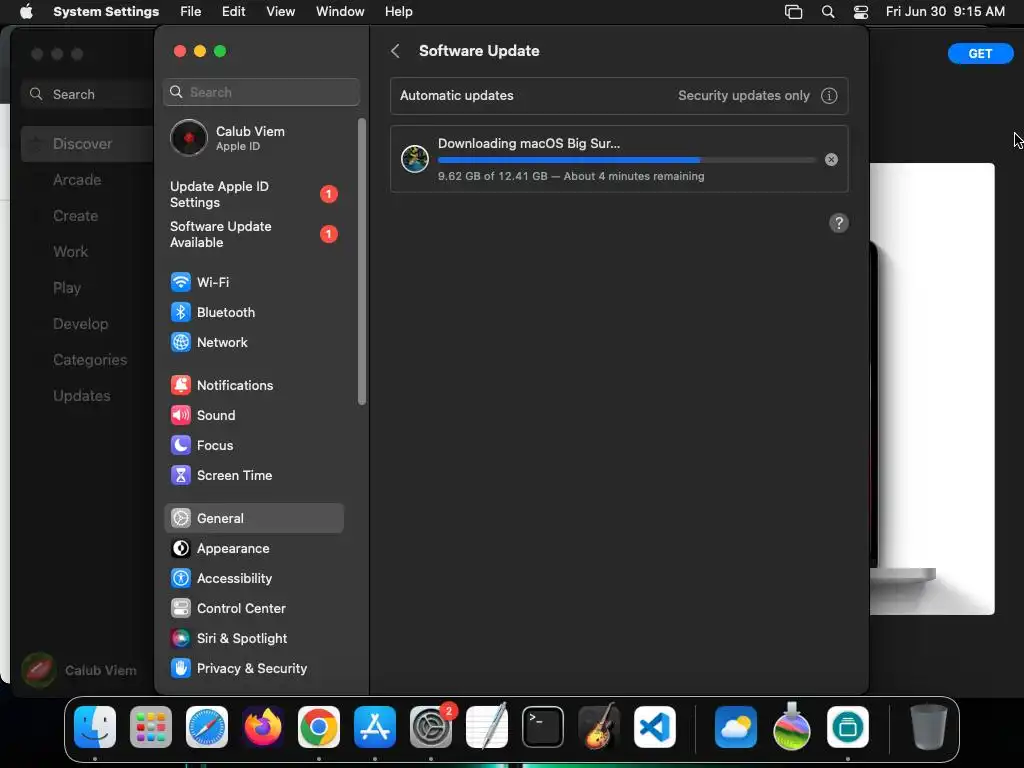Focus the System Settings search field

point(261,92)
